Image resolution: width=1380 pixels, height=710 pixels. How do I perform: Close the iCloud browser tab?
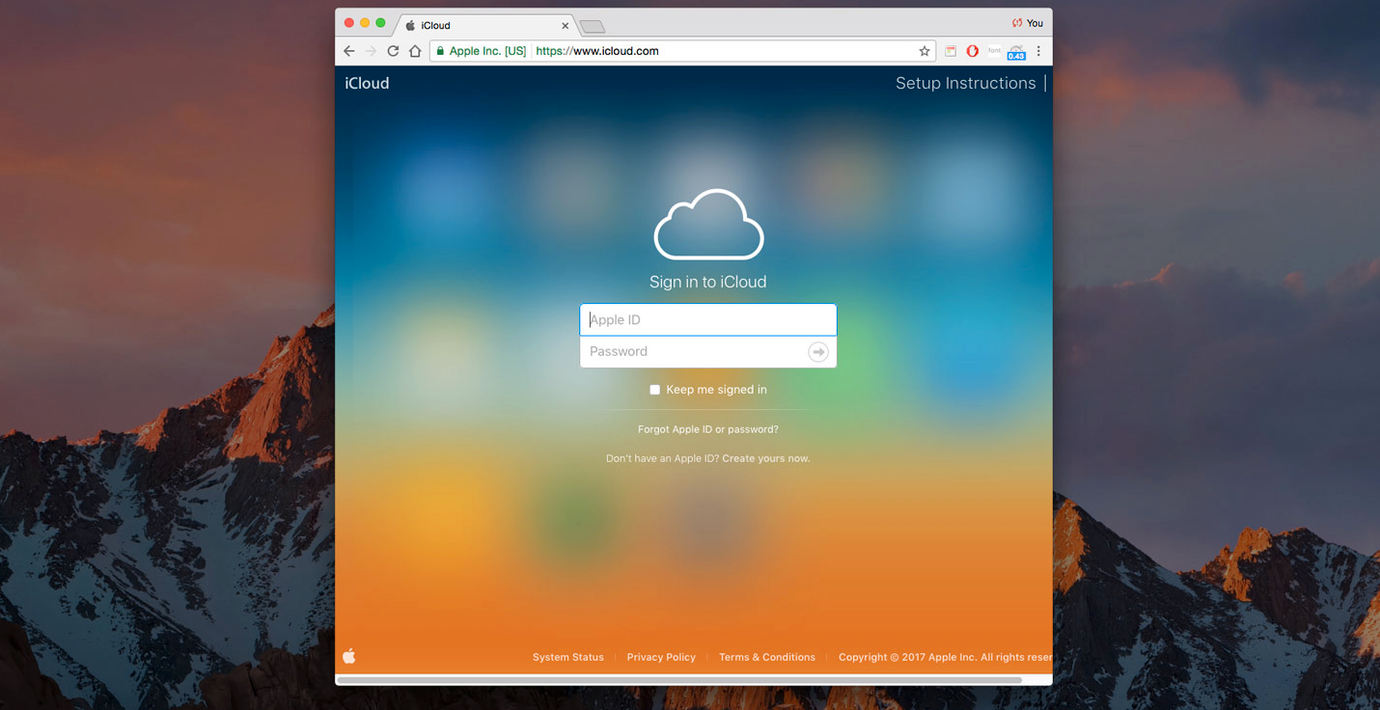click(x=565, y=26)
